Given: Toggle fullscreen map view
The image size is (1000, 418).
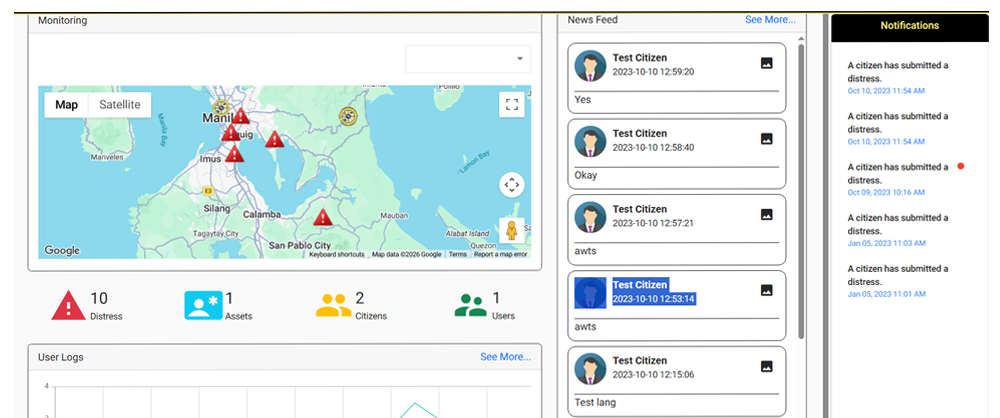Looking at the screenshot, I should (511, 105).
